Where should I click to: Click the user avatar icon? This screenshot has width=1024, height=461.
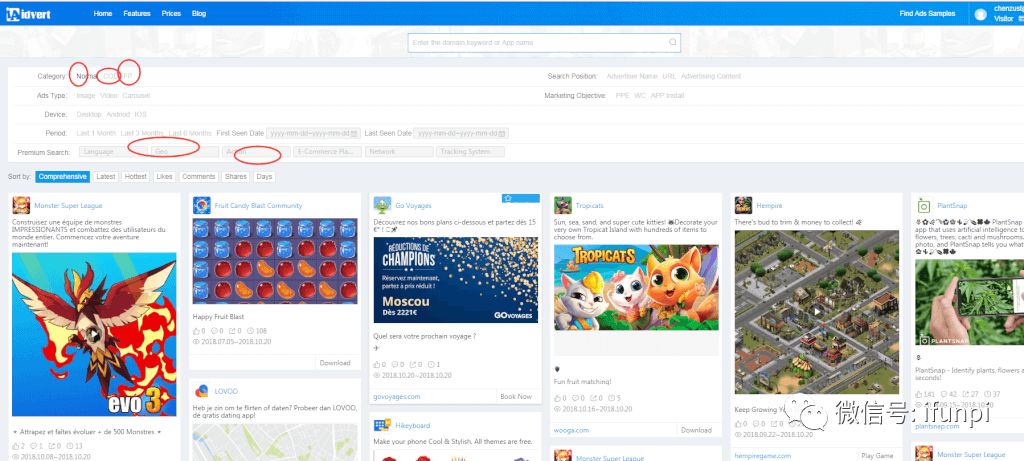(x=980, y=14)
